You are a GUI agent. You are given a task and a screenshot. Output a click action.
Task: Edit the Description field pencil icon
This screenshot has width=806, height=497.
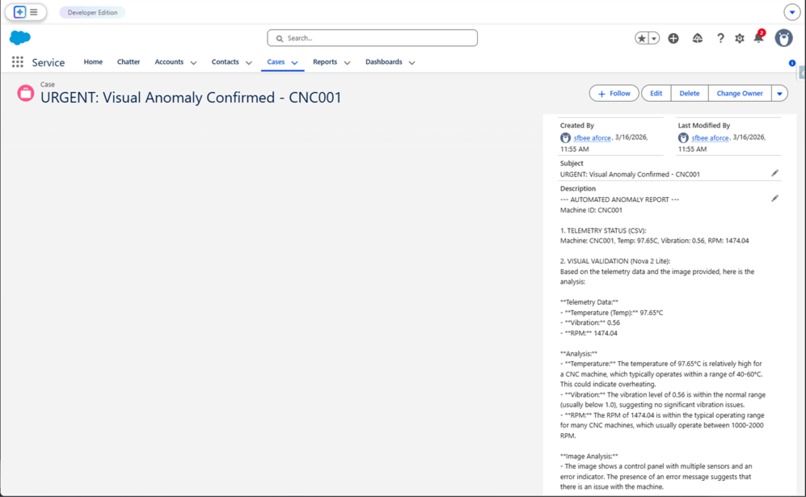775,198
